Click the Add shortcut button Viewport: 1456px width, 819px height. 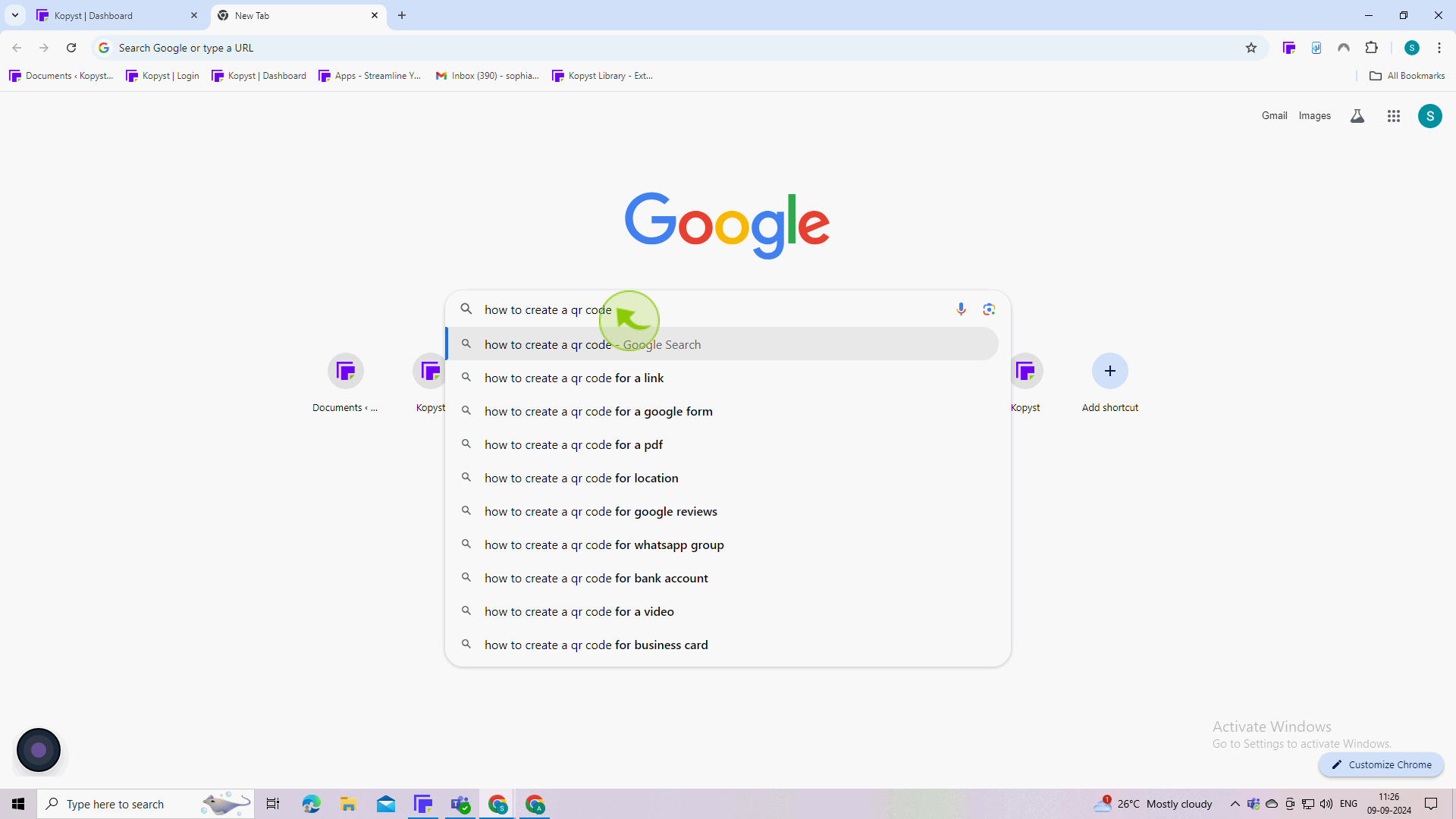(1110, 383)
